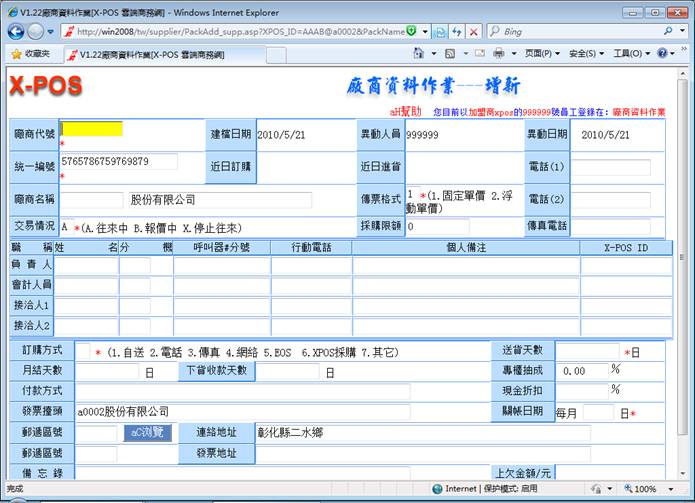Expand the 工具(O) dropdown menu
This screenshot has width=695, height=503.
pos(630,53)
